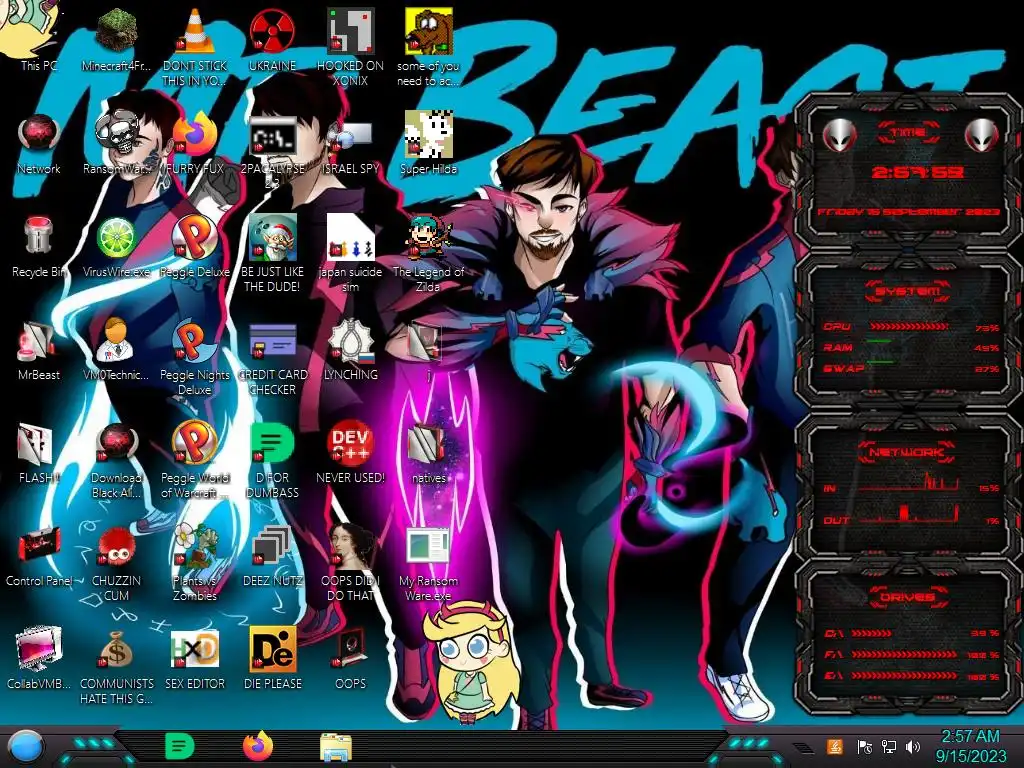The width and height of the screenshot is (1024, 768).
Task: Click the VLC cone desktop shortcut
Action: point(195,31)
